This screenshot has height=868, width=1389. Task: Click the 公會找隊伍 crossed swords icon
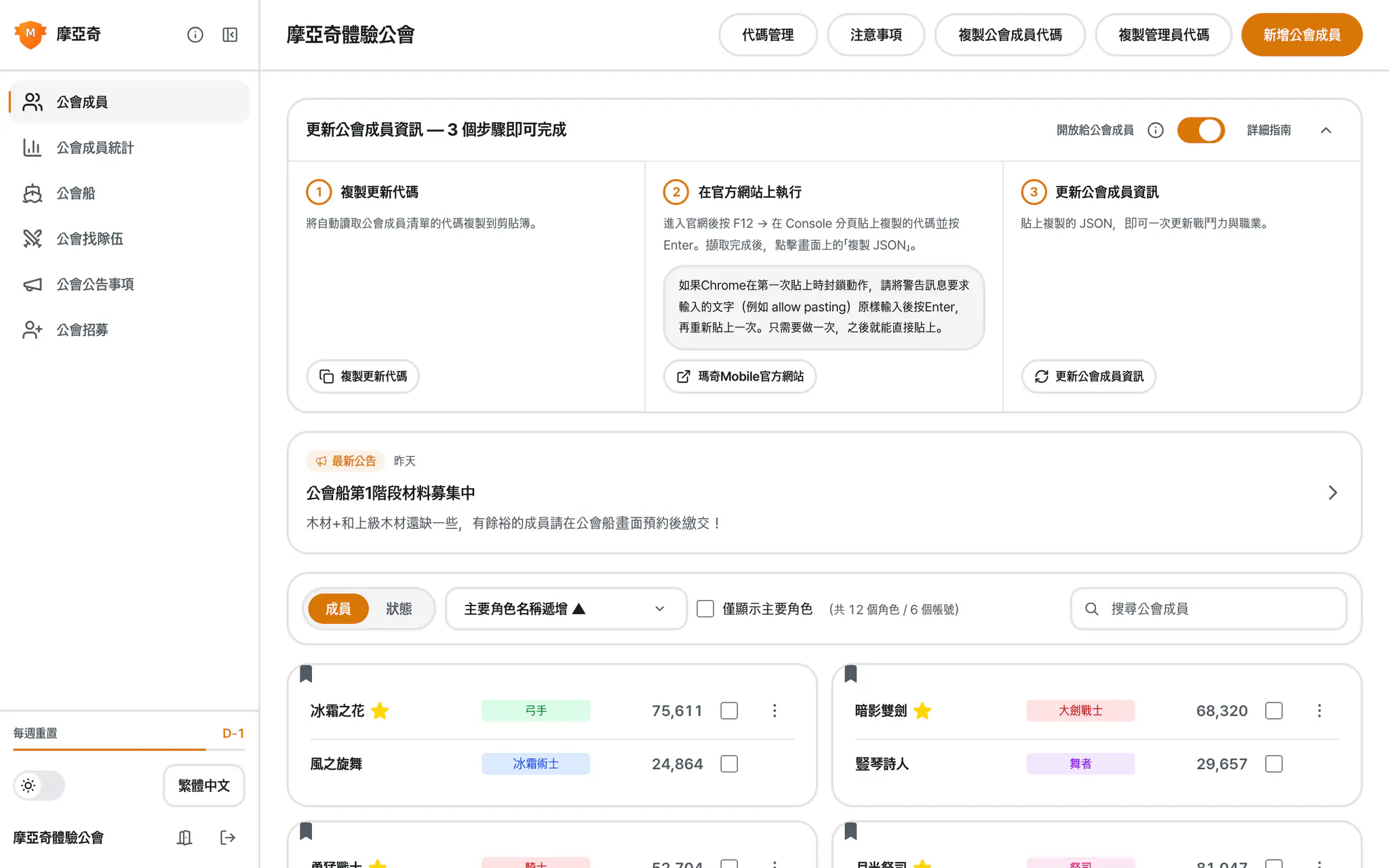tap(33, 239)
